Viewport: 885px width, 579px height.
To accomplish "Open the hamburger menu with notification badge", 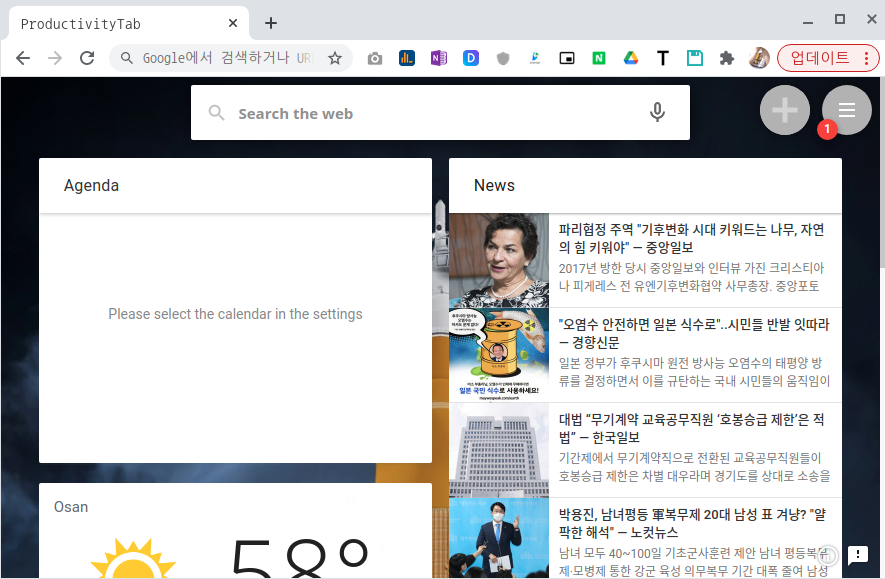I will (x=847, y=110).
